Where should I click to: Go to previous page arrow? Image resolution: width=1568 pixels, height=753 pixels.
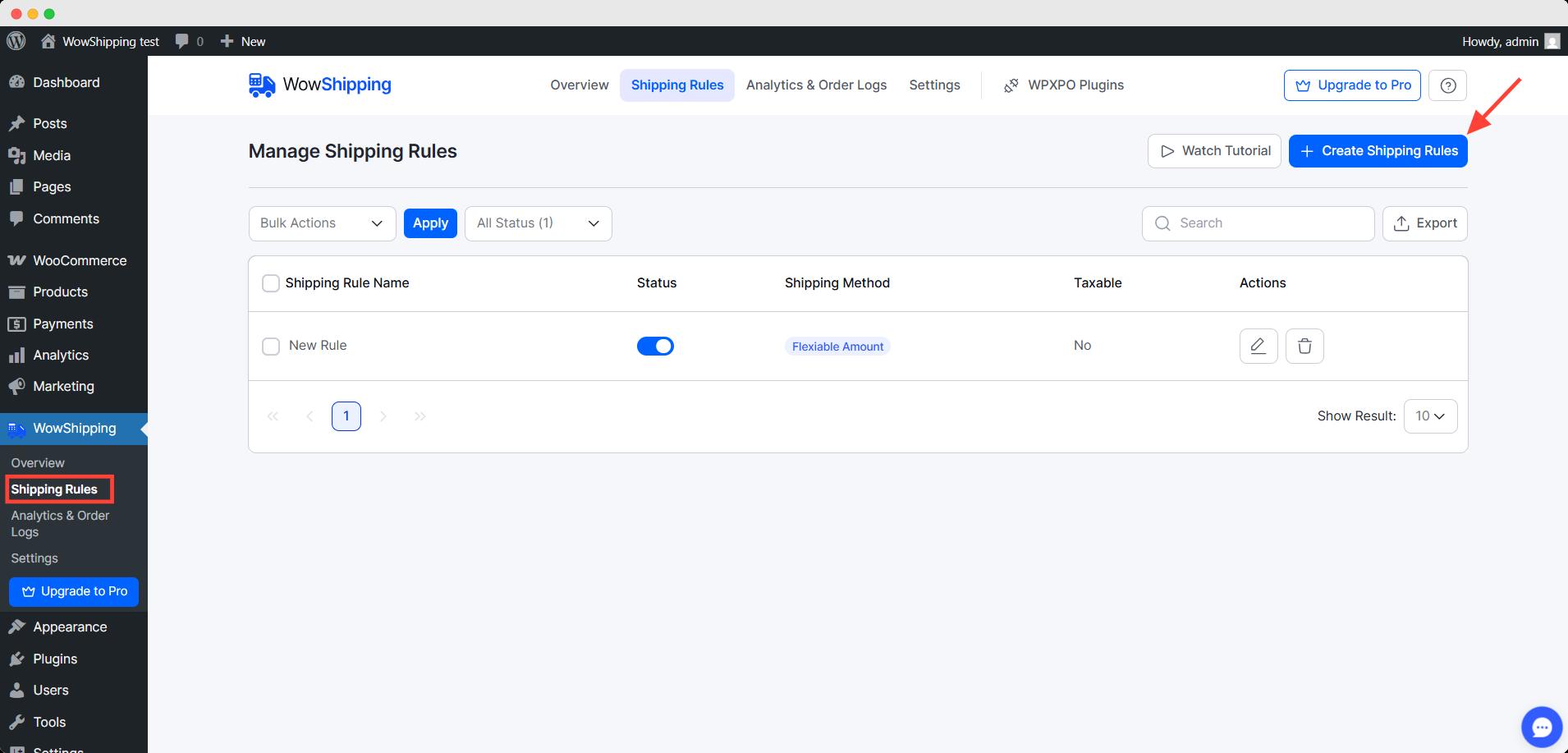[309, 416]
